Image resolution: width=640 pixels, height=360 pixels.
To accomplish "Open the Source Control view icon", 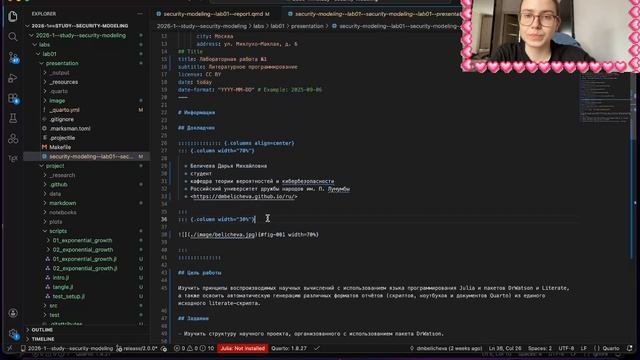I will click(13, 58).
